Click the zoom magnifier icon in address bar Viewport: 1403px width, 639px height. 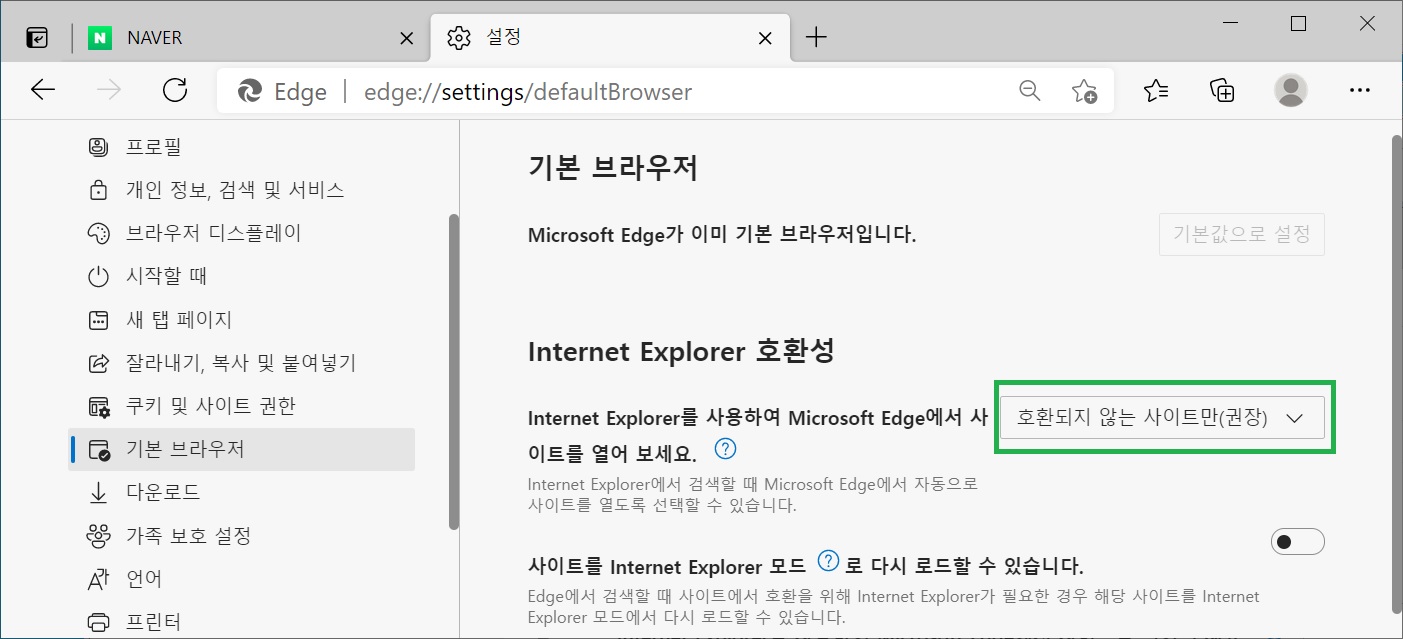click(x=1029, y=91)
